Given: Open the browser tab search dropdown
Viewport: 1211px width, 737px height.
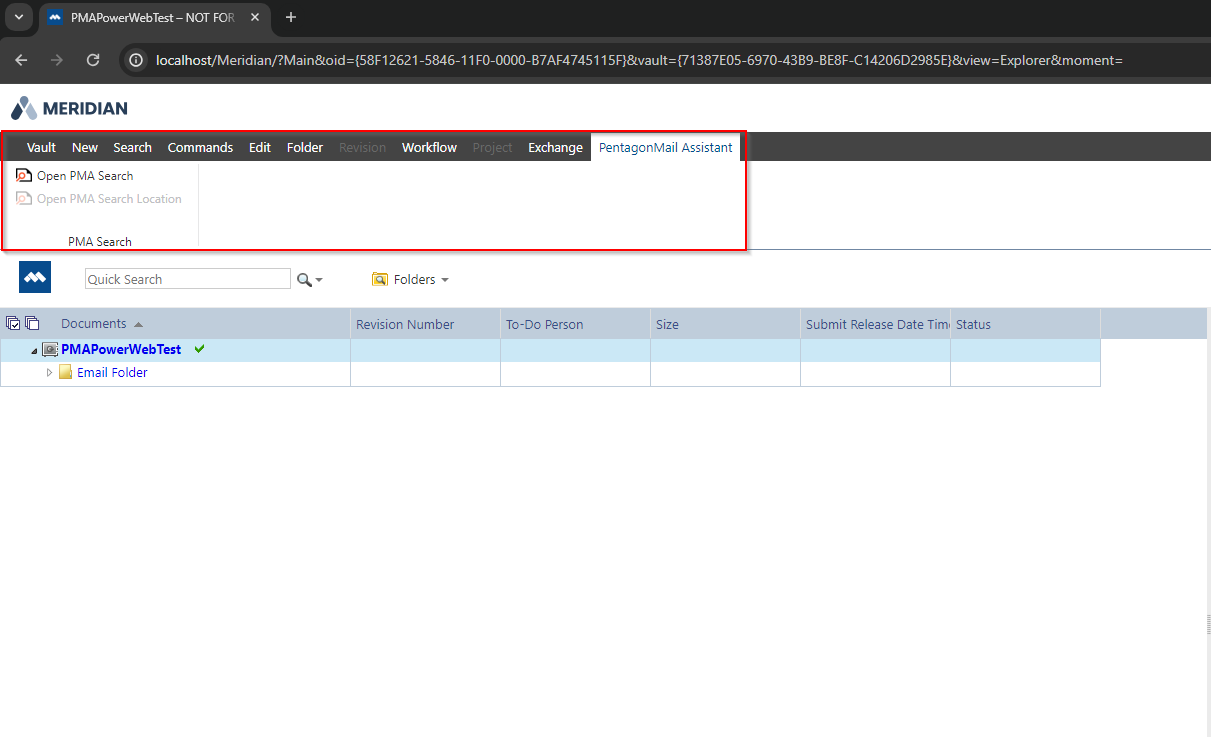Looking at the screenshot, I should (18, 17).
